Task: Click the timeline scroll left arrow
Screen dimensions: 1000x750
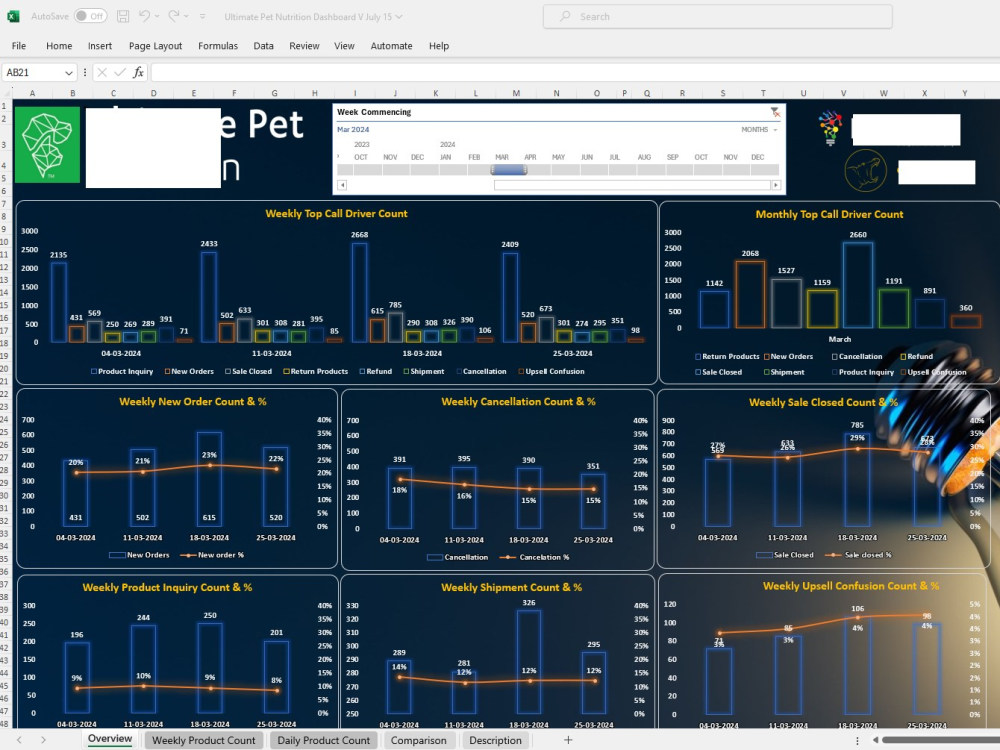Action: [x=342, y=185]
